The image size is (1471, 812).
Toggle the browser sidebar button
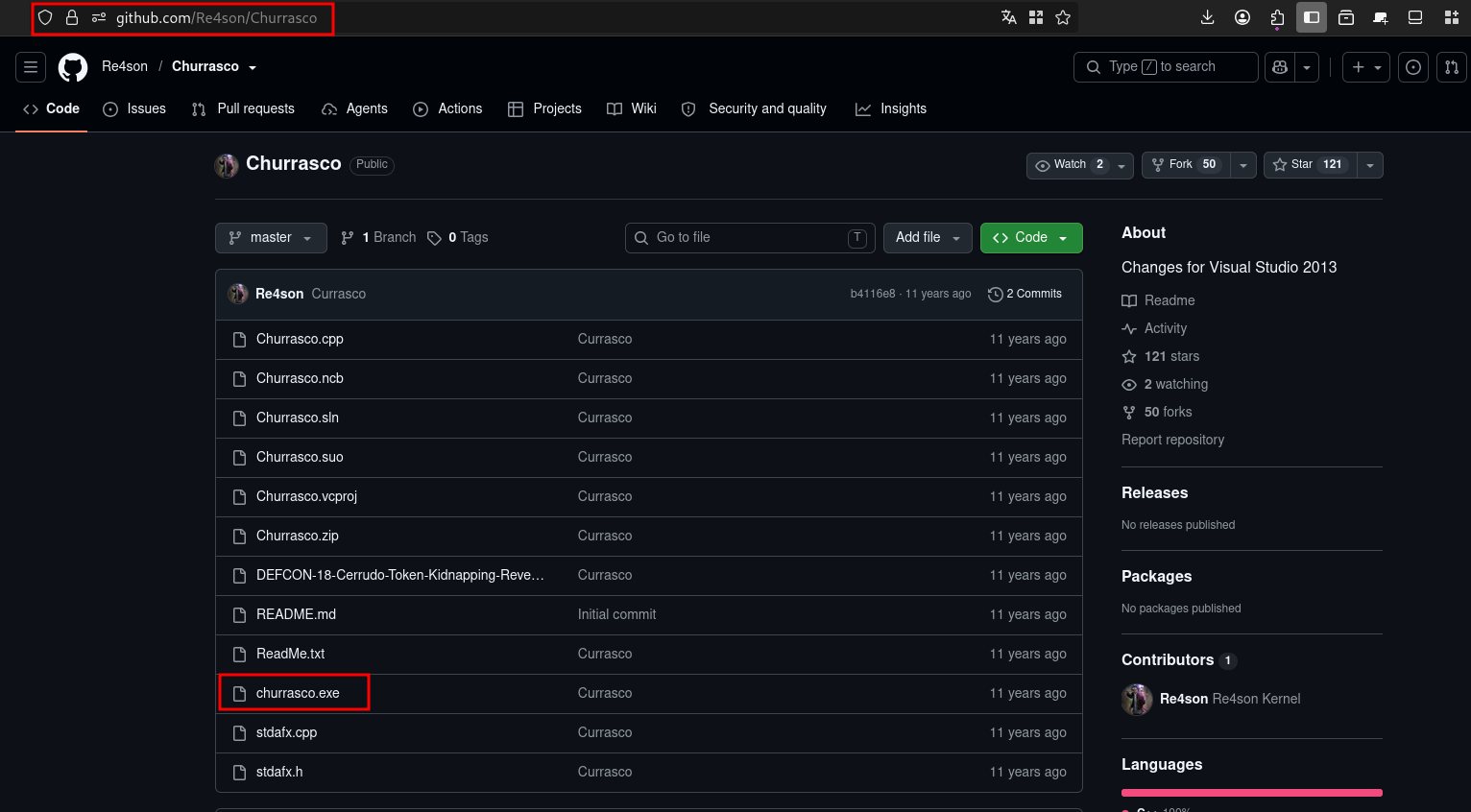[1312, 17]
